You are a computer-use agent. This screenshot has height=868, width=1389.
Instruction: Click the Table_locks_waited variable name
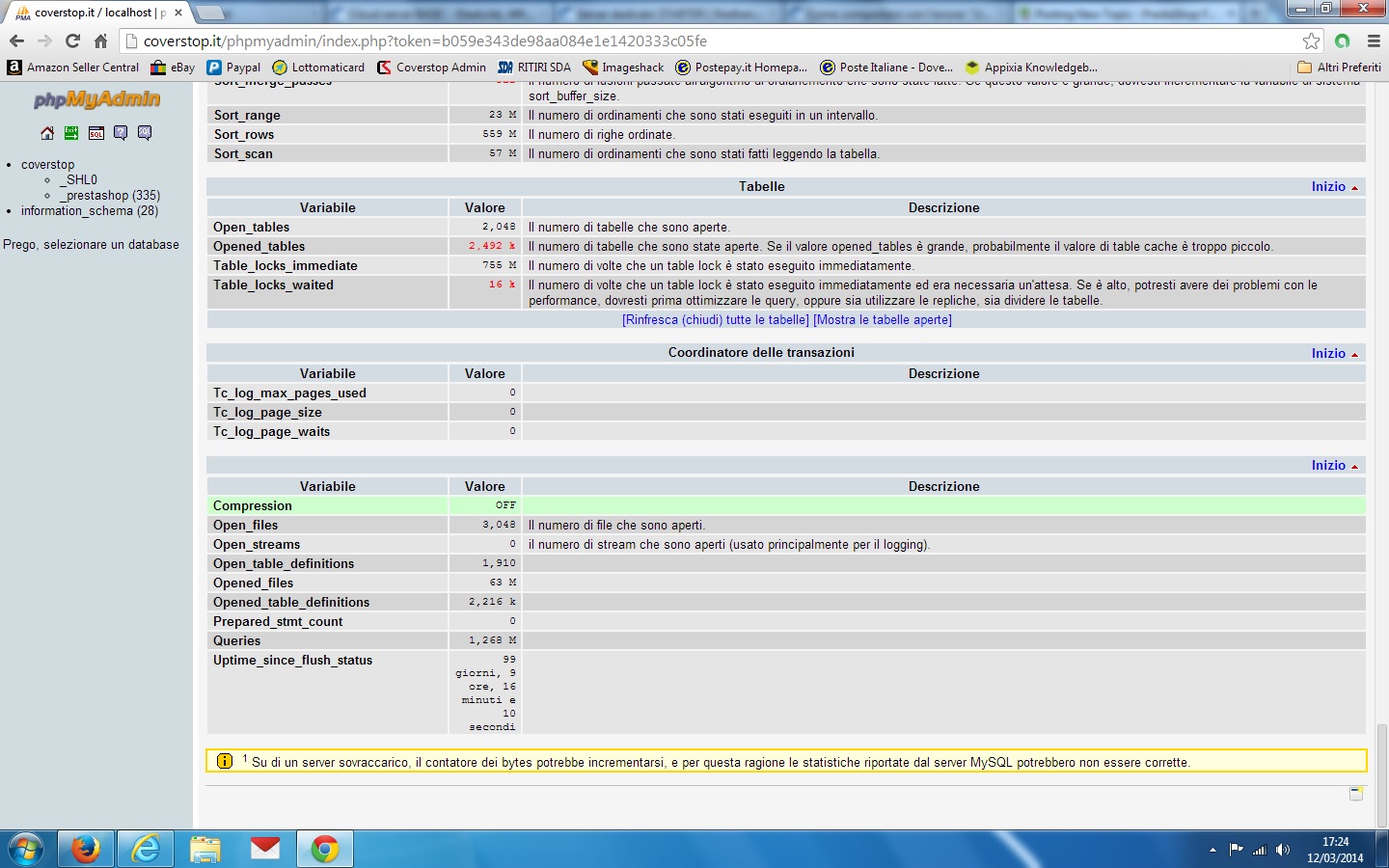pos(273,285)
